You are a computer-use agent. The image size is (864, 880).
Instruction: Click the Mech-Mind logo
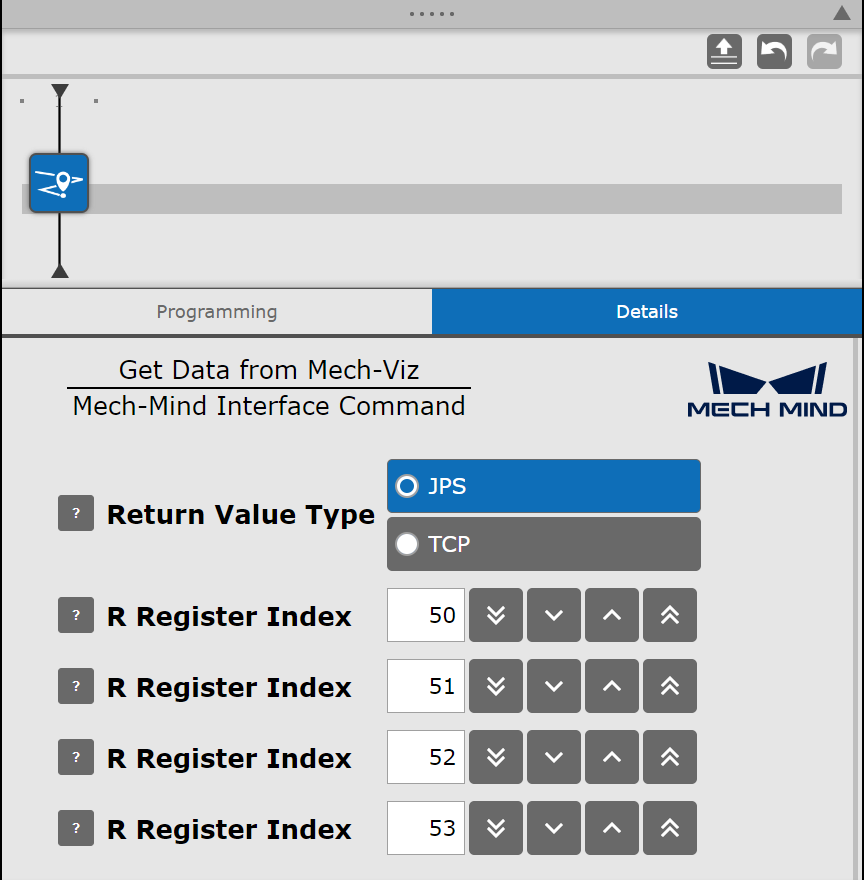767,389
